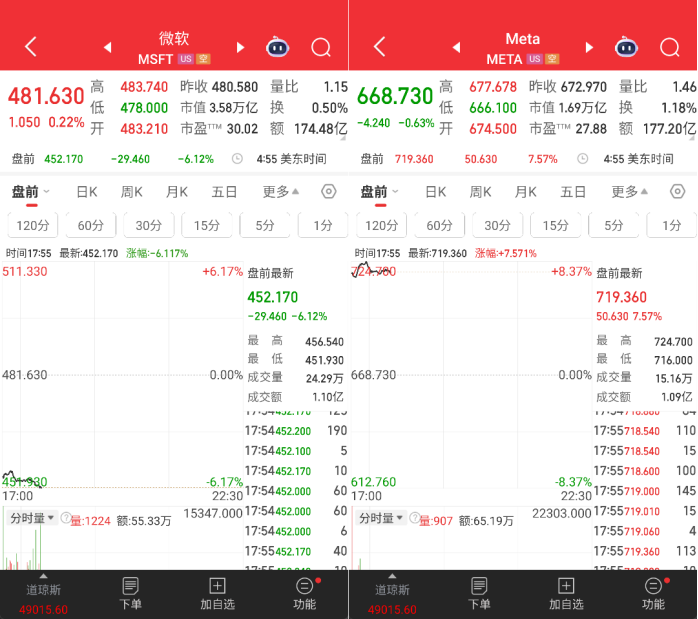Switch to the 五日 tab in the Meta panel
This screenshot has width=698, height=619.
coord(573,192)
